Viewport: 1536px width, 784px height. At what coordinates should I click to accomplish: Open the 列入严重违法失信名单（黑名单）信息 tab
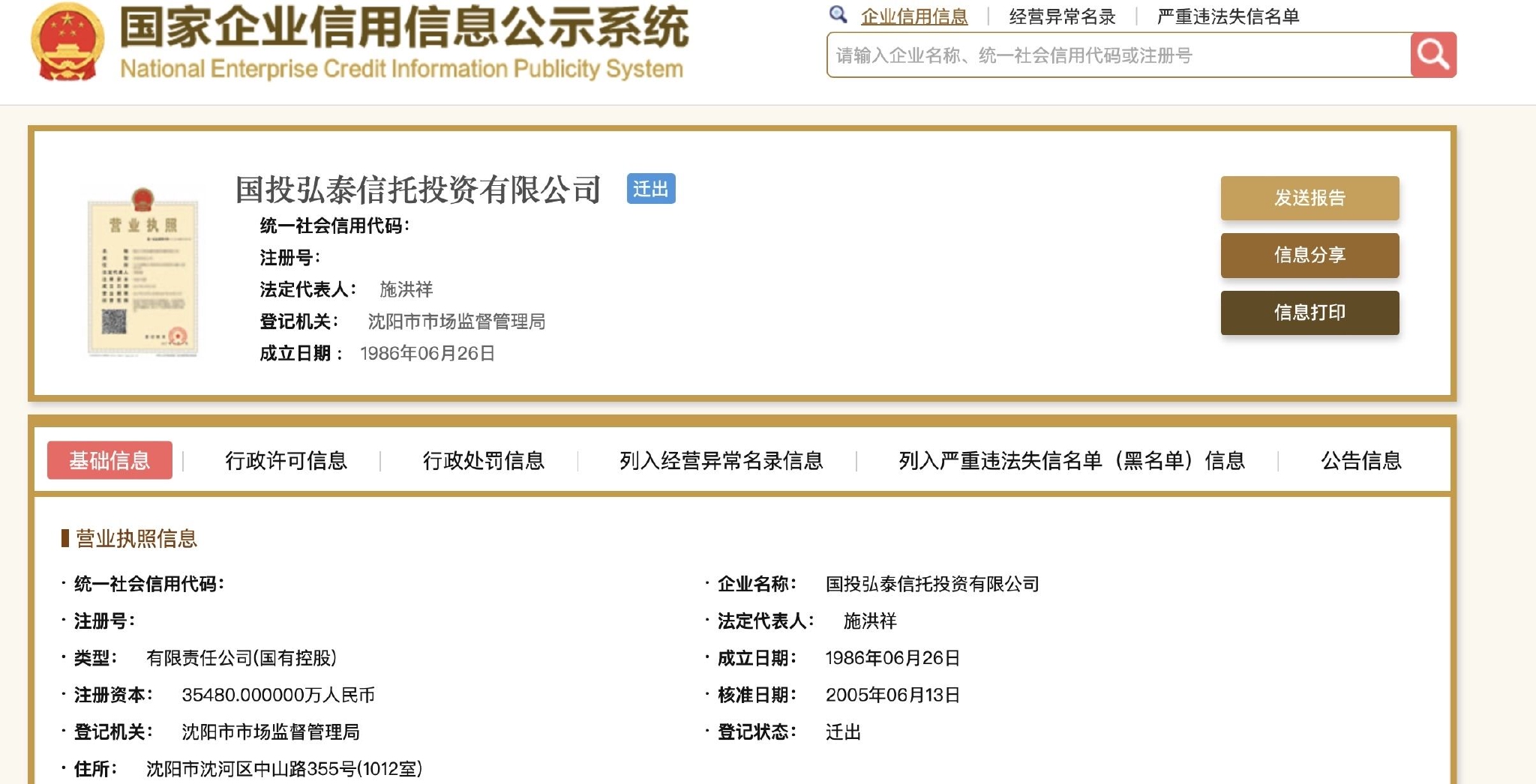[1072, 460]
